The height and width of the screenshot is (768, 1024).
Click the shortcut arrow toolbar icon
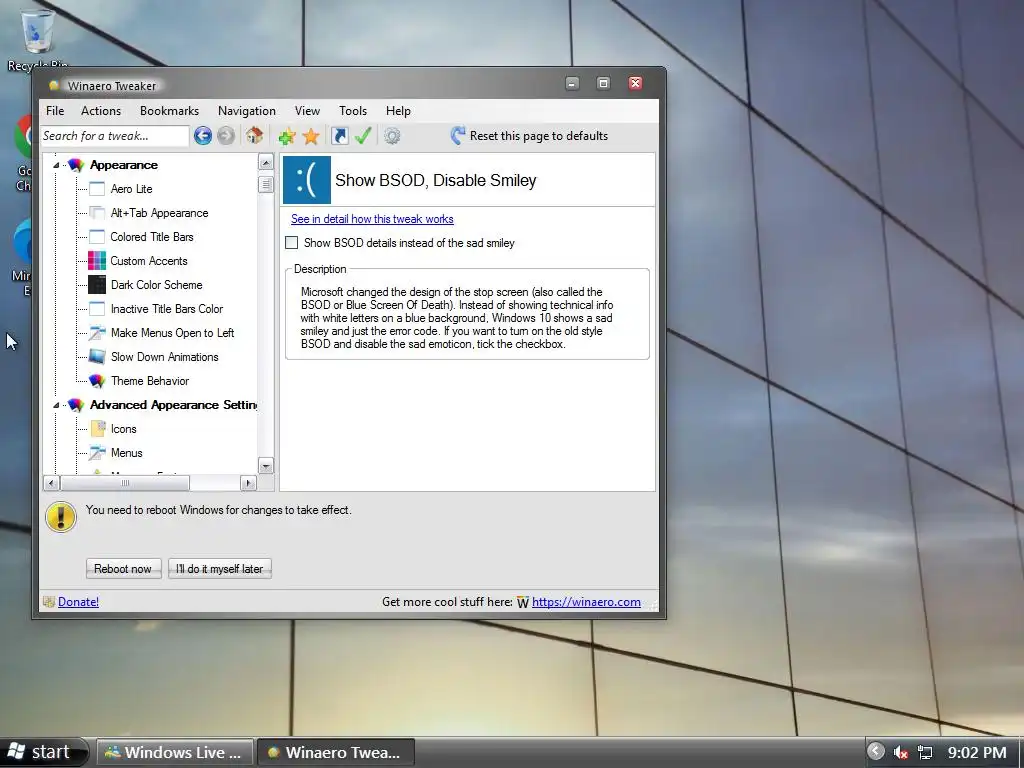click(340, 136)
